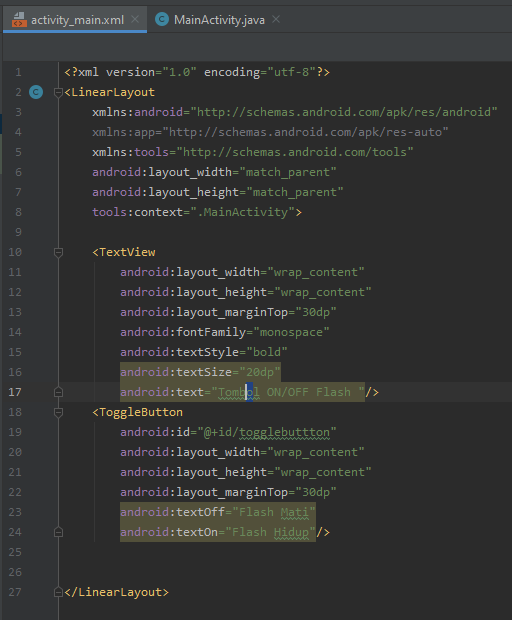Image resolution: width=512 pixels, height=620 pixels.
Task: Click line number 27 in the gutter
Action: pos(15,592)
